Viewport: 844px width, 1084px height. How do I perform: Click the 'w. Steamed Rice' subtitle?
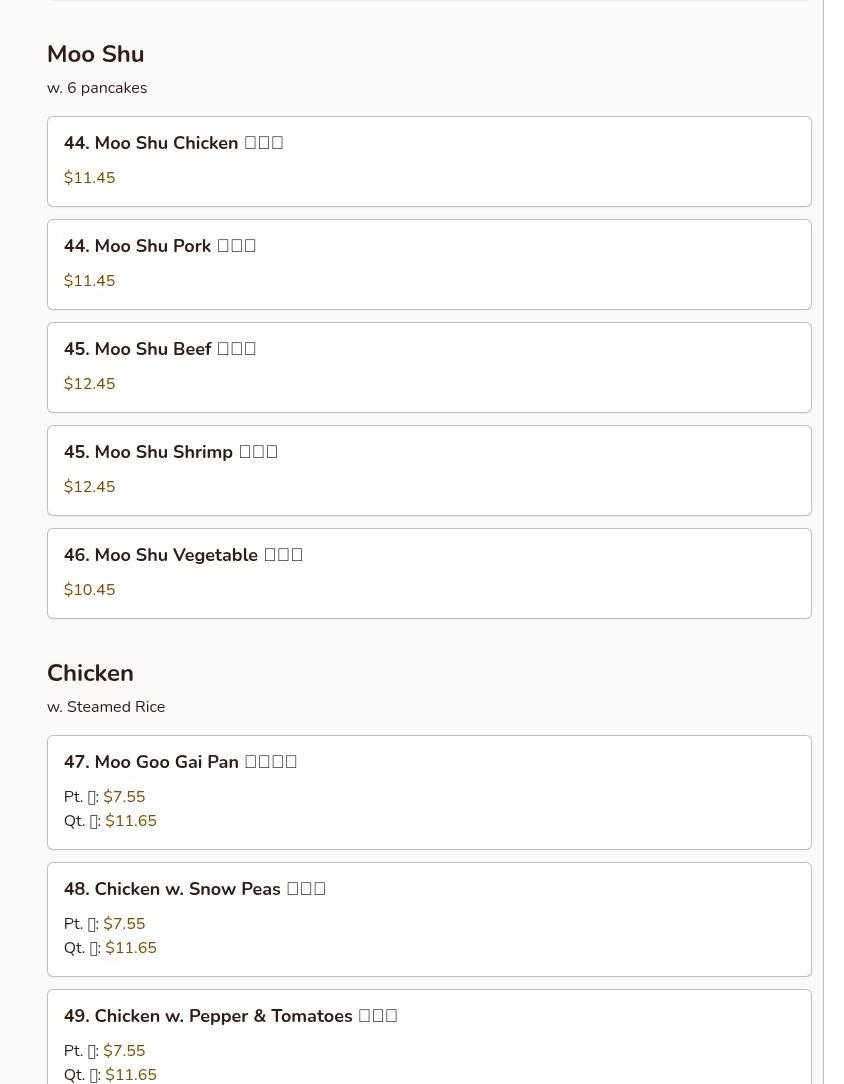tap(106, 707)
